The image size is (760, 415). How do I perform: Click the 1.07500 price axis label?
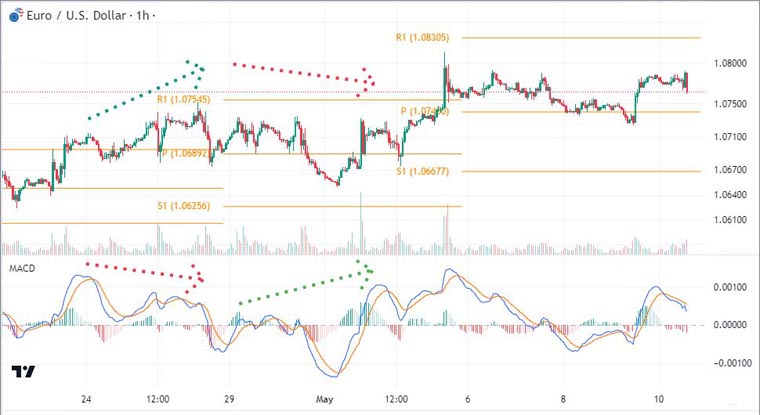[x=730, y=104]
